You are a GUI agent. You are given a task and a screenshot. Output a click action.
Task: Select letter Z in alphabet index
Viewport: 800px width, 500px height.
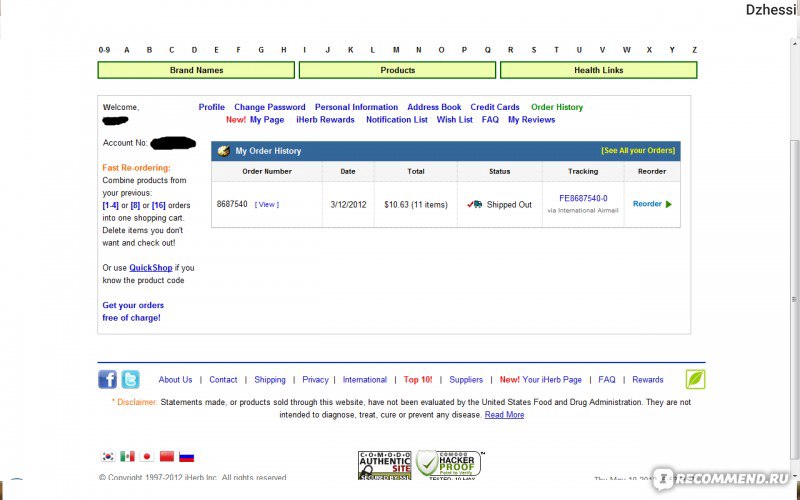[694, 50]
